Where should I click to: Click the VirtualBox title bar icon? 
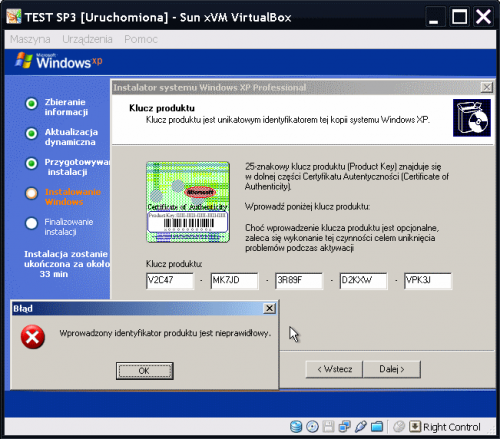pos(14,16)
